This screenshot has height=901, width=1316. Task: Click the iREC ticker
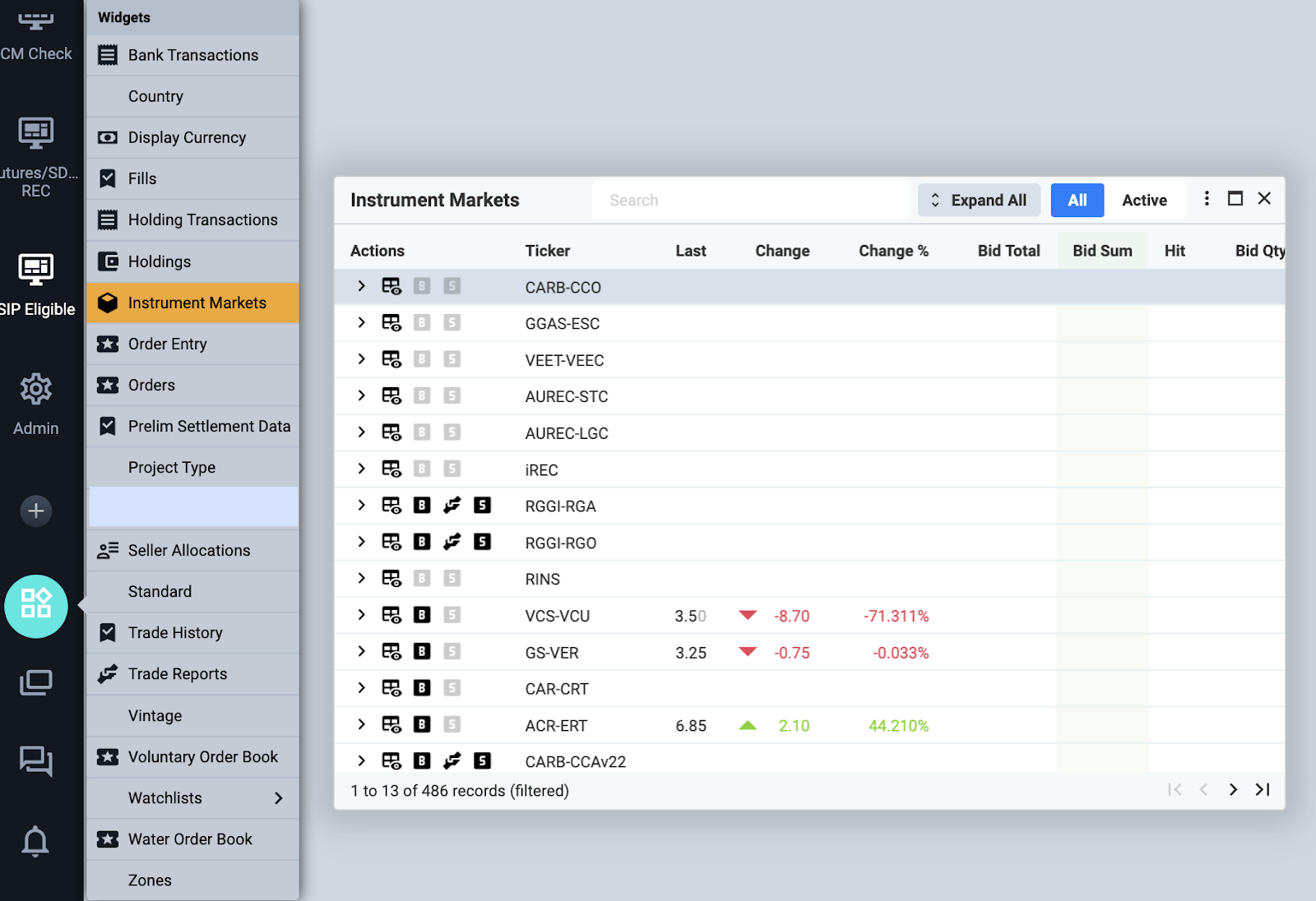(541, 470)
